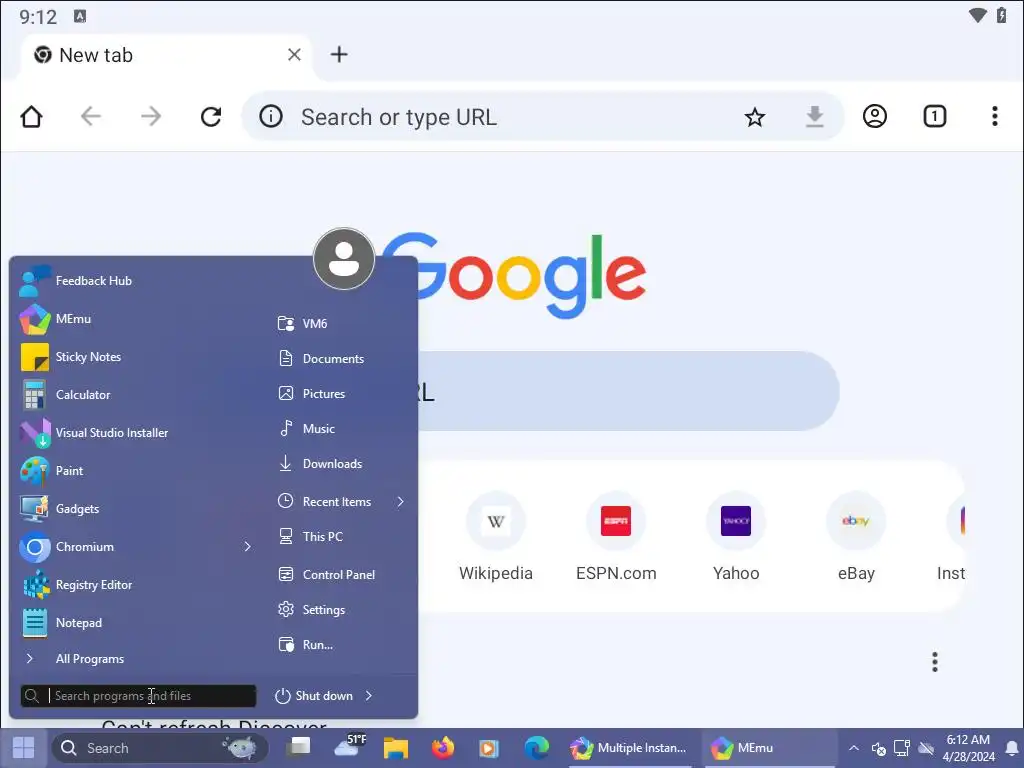This screenshot has width=1024, height=768.
Task: Open page info icon in address bar
Action: click(x=271, y=117)
